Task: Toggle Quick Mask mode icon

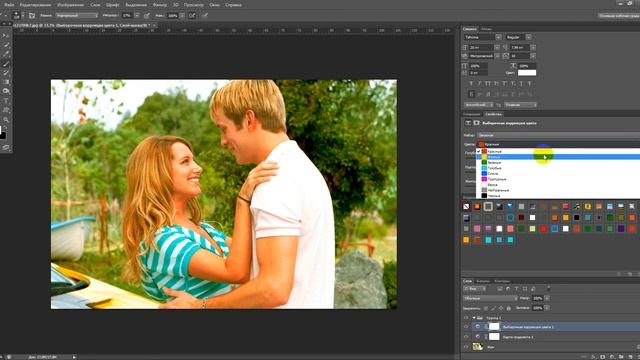Action: 6,147
